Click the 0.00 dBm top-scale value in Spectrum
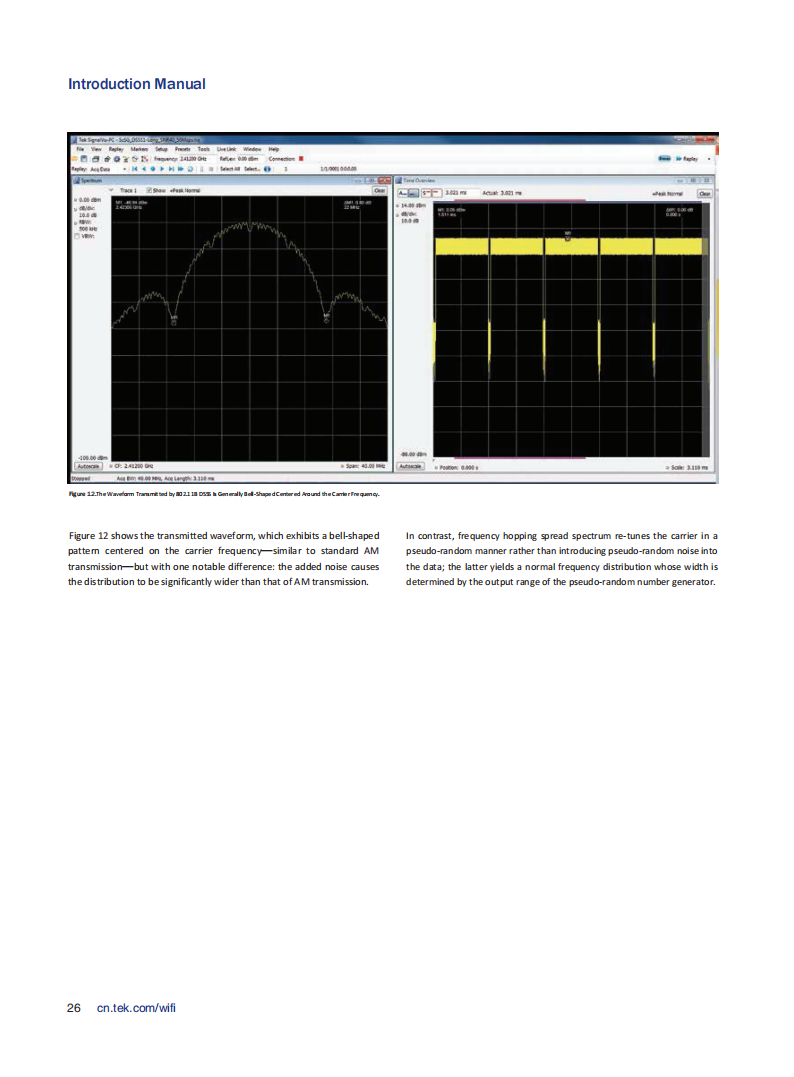The image size is (794, 1077). pyautogui.click(x=88, y=200)
